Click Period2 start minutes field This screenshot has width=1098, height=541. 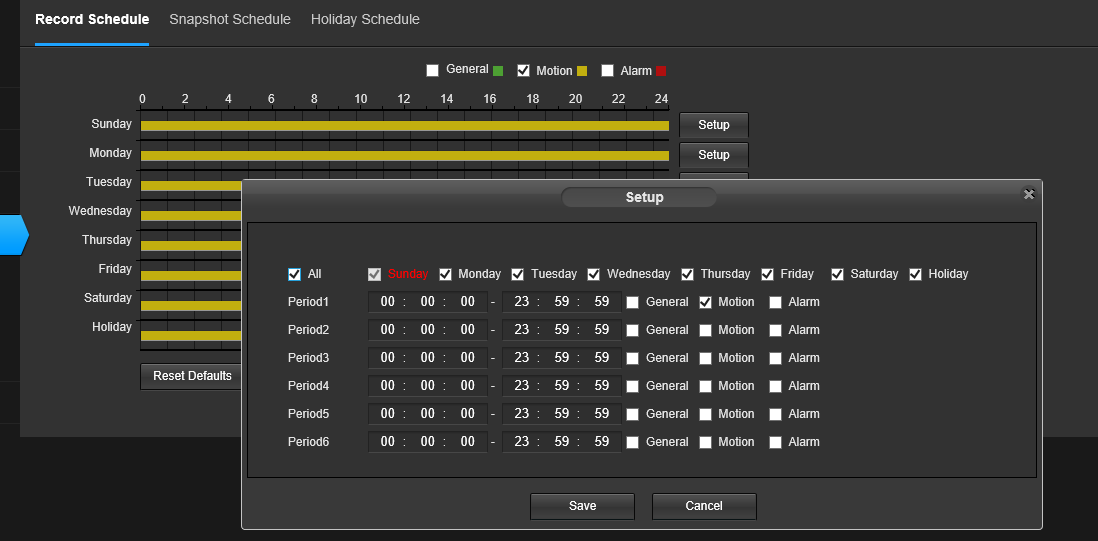pyautogui.click(x=427, y=330)
